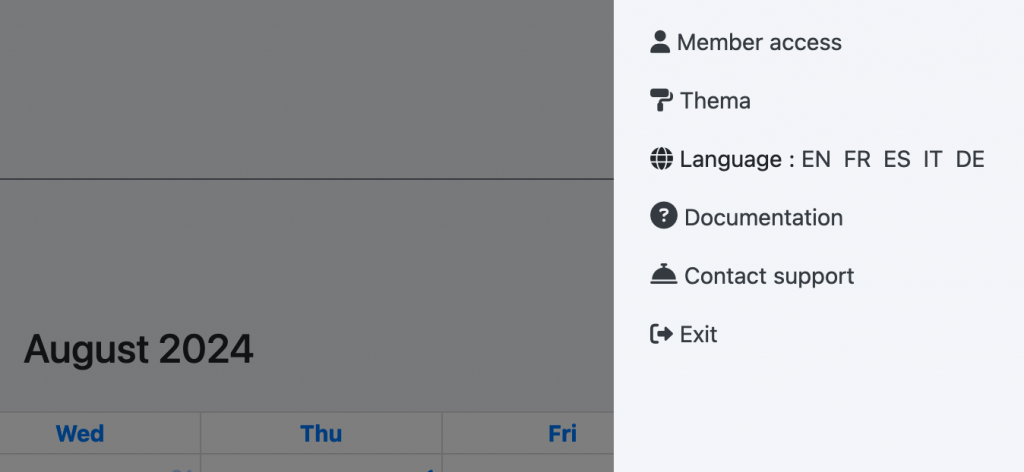Click the Thema paint roller icon
1024x472 pixels.
click(662, 101)
